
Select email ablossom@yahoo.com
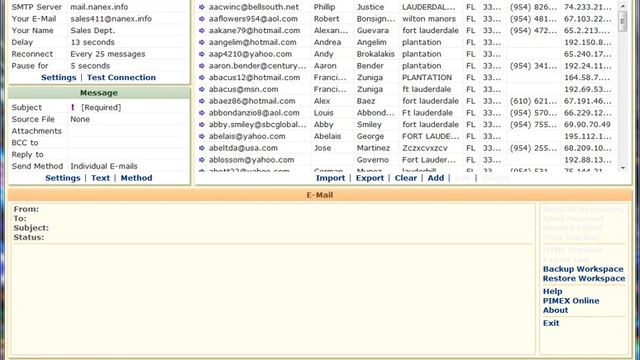[251, 160]
